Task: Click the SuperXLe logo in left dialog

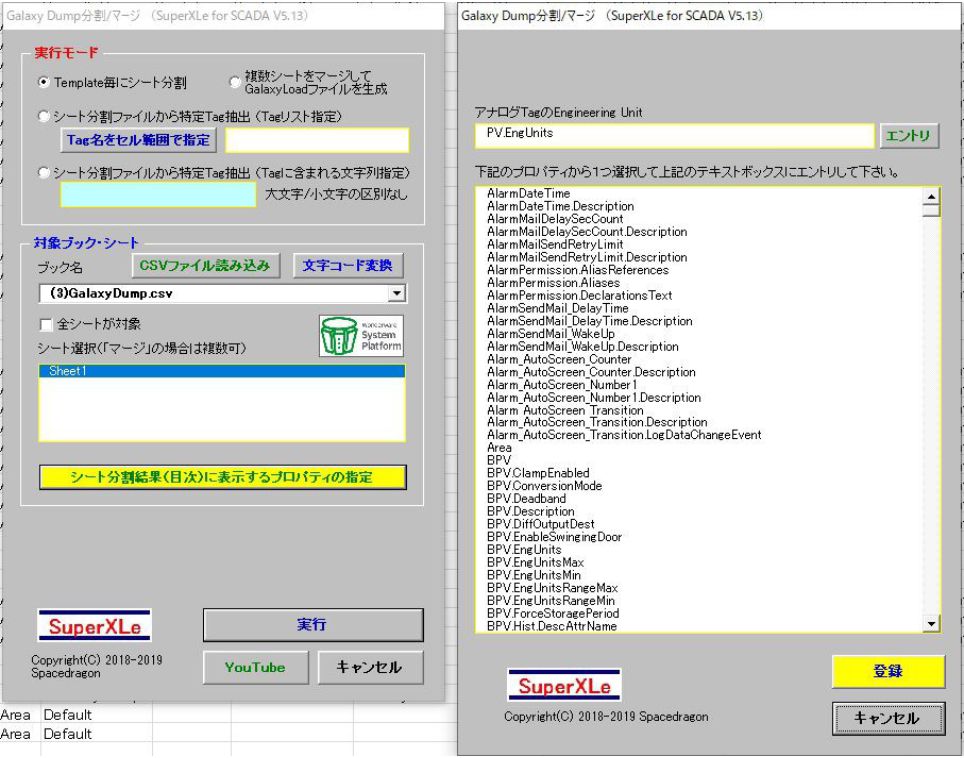Action: 94,626
